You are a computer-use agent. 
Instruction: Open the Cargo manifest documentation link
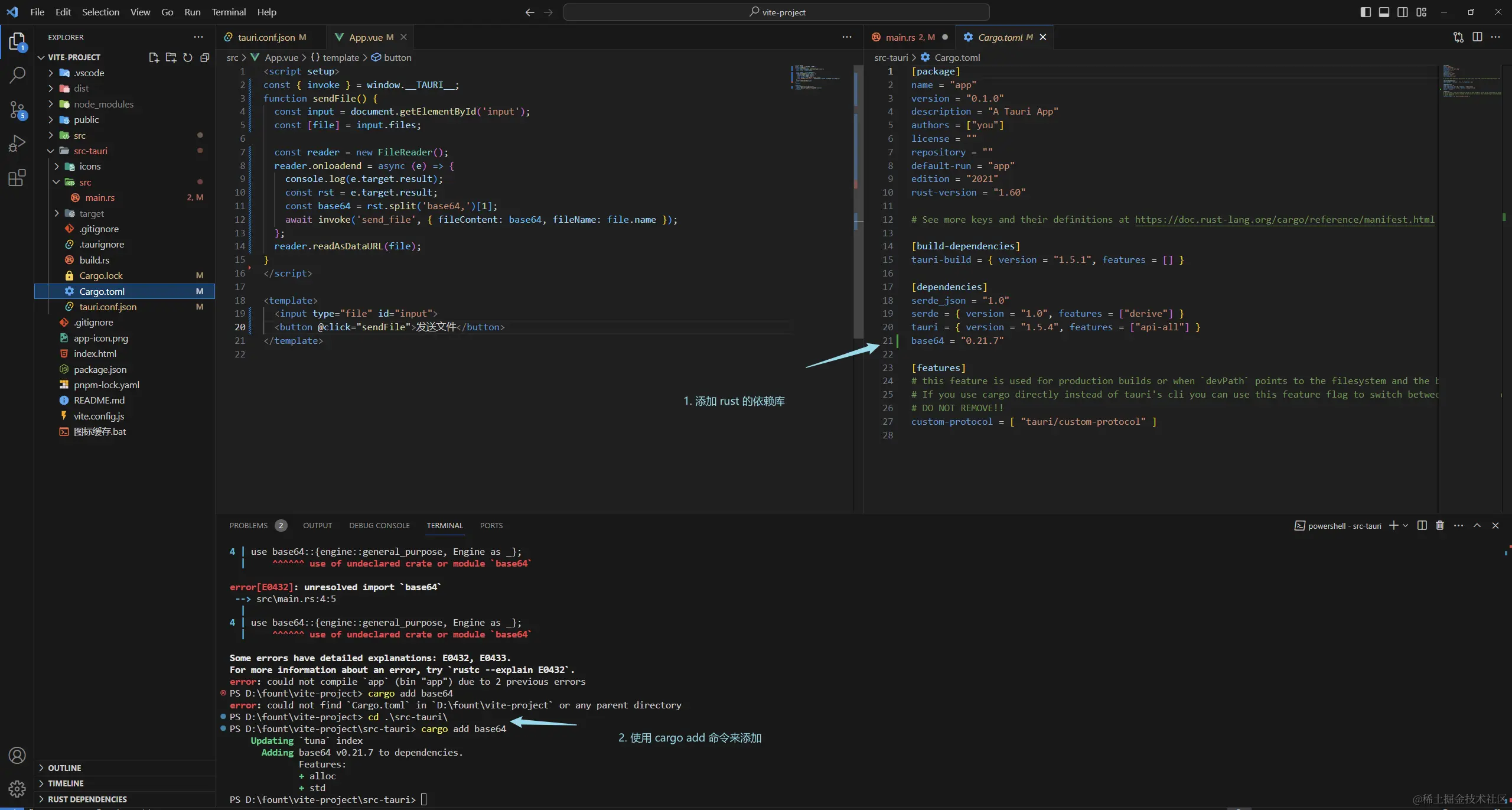(x=1284, y=219)
